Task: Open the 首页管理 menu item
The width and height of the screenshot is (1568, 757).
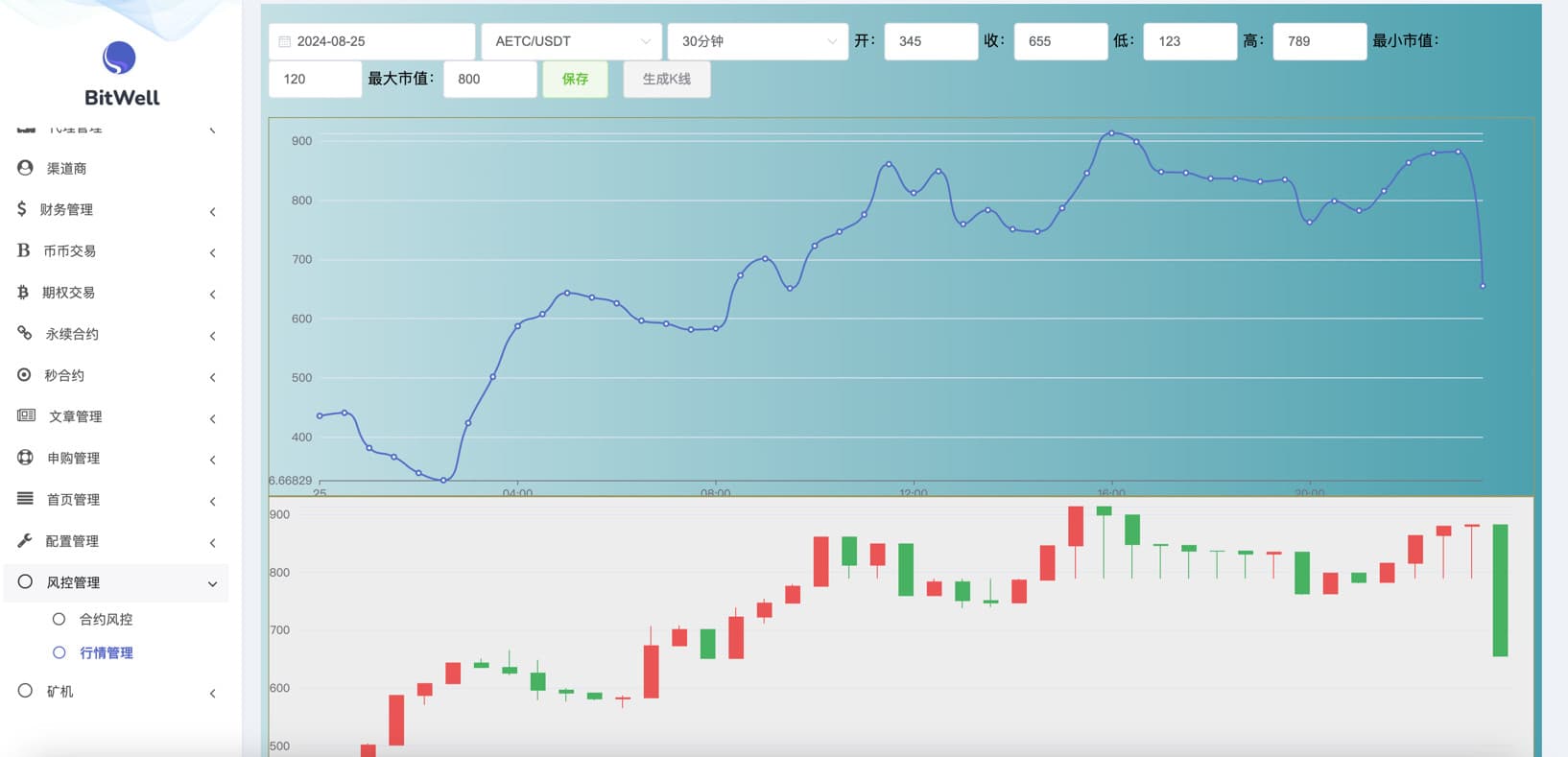Action: coord(73,500)
